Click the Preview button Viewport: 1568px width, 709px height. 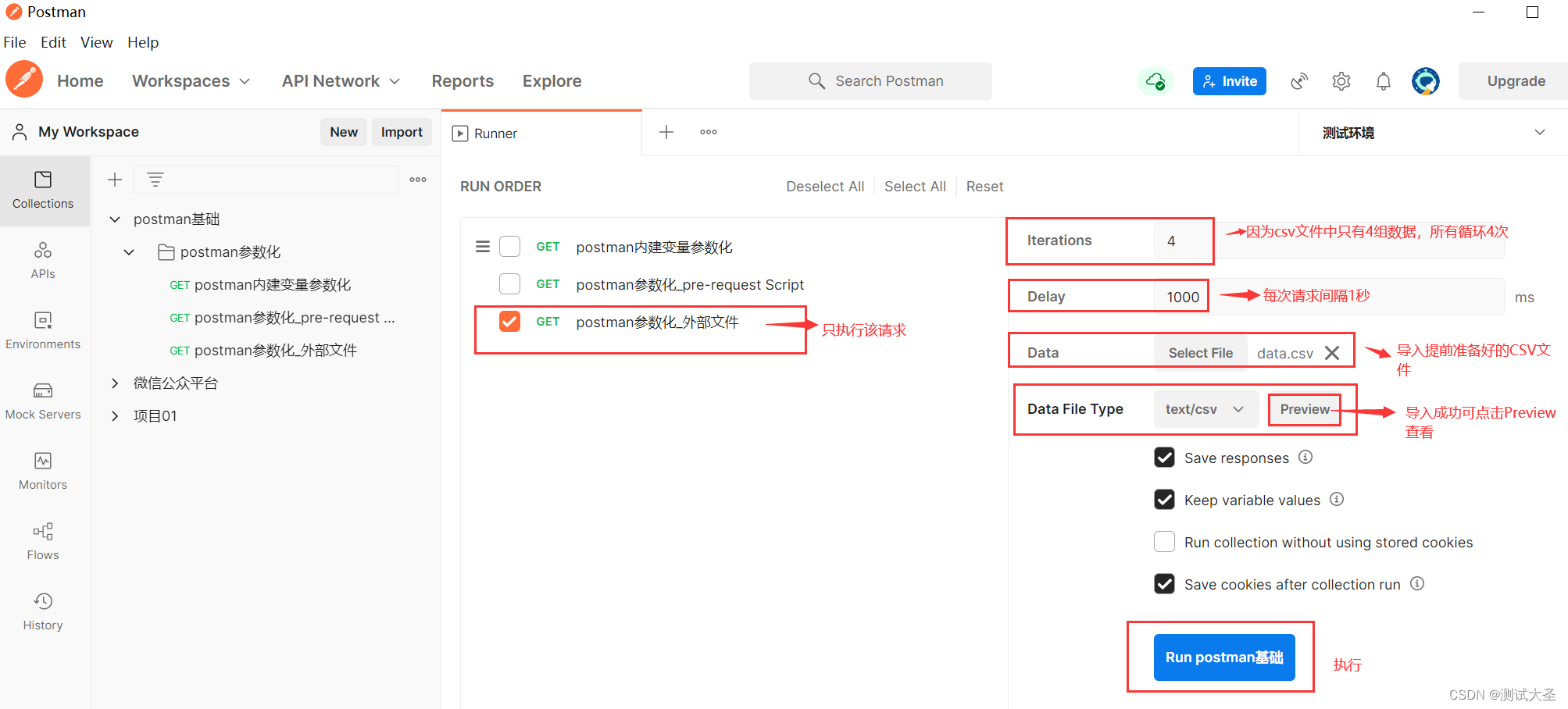click(1305, 409)
